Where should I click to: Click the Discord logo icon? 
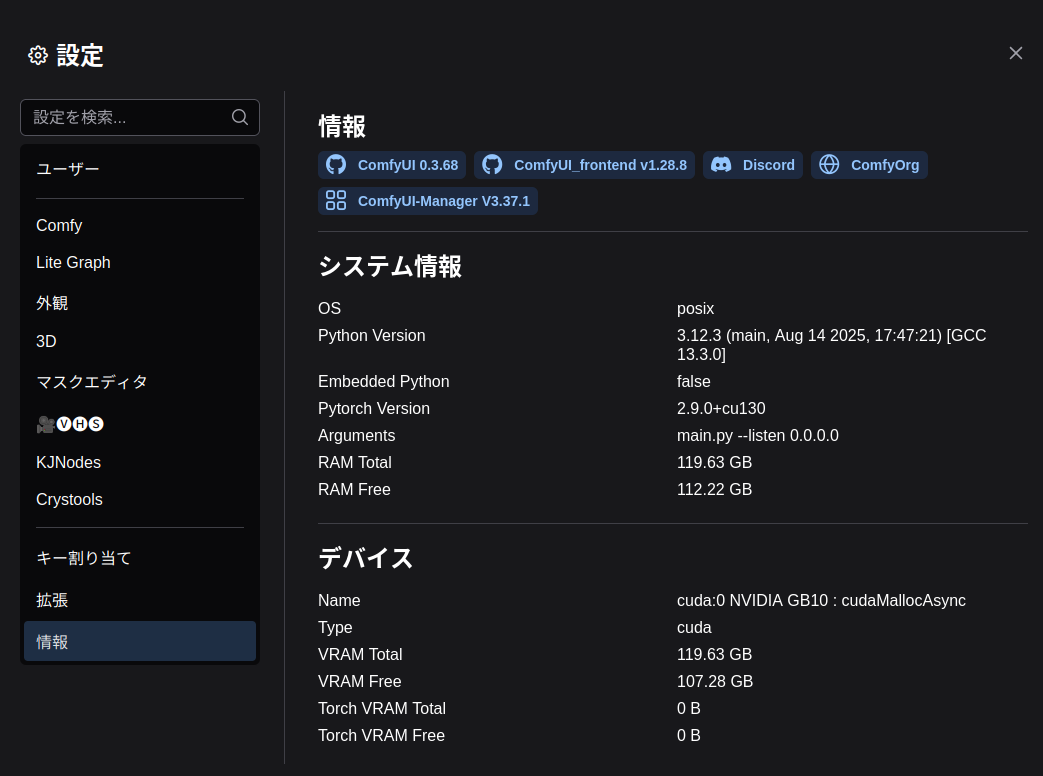(721, 164)
